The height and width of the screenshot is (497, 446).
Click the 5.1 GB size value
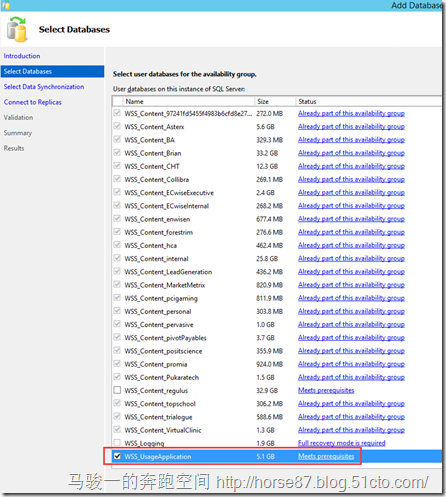tap(265, 456)
